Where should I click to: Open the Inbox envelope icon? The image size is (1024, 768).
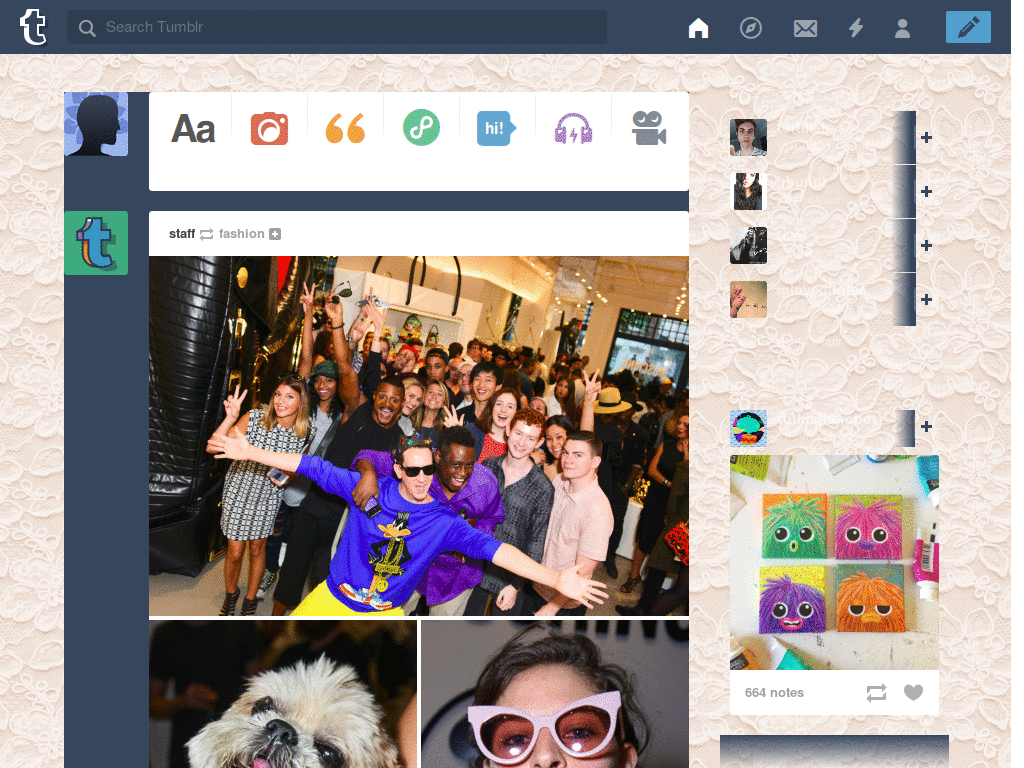(805, 28)
